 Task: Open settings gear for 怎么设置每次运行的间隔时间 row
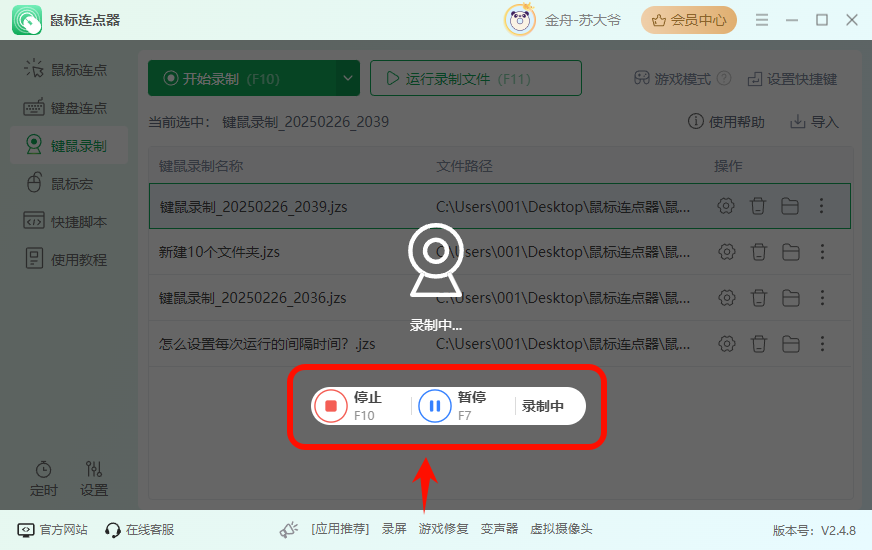[x=726, y=344]
